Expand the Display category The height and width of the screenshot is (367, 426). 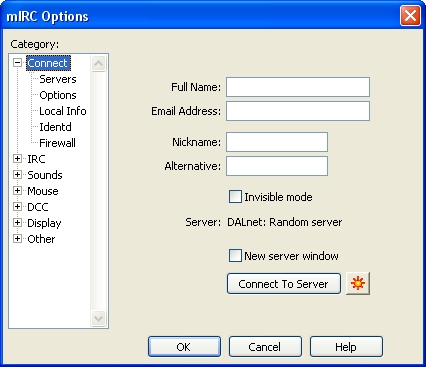pyautogui.click(x=17, y=223)
